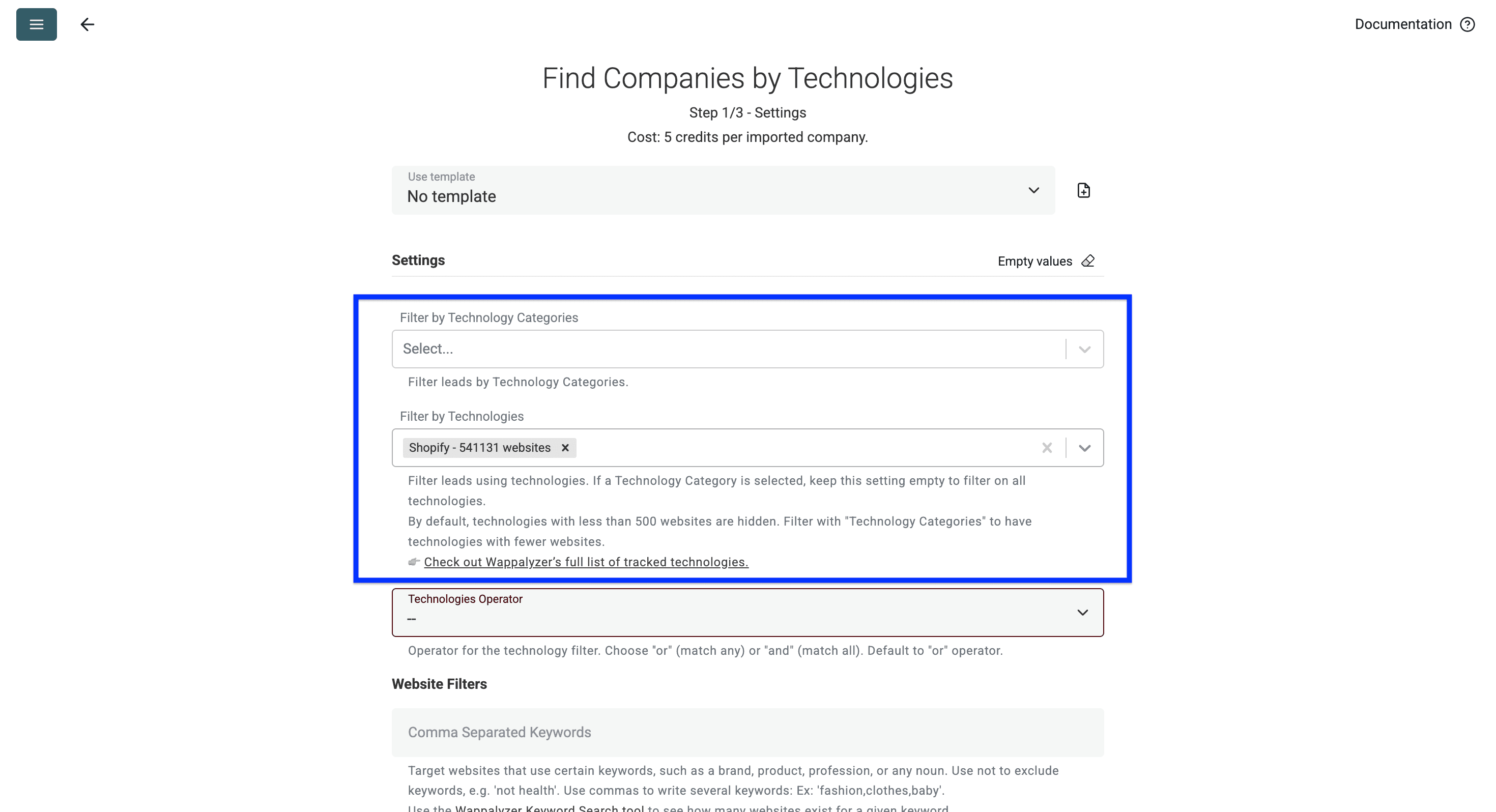Screen dimensions: 1496x812
Task: Click the Select placeholder in Technology Categories
Action: (x=428, y=349)
